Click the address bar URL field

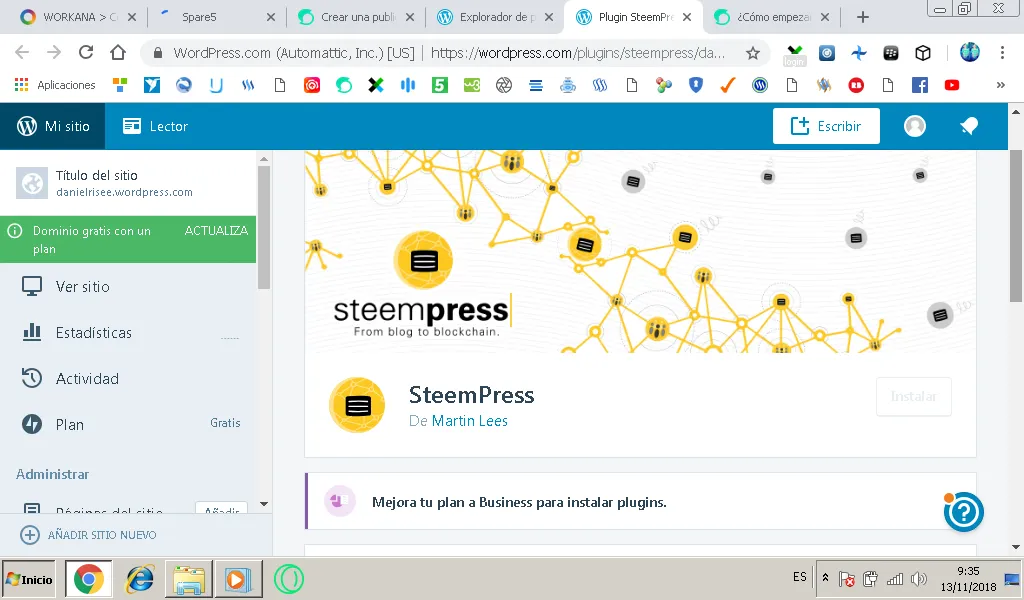click(449, 53)
